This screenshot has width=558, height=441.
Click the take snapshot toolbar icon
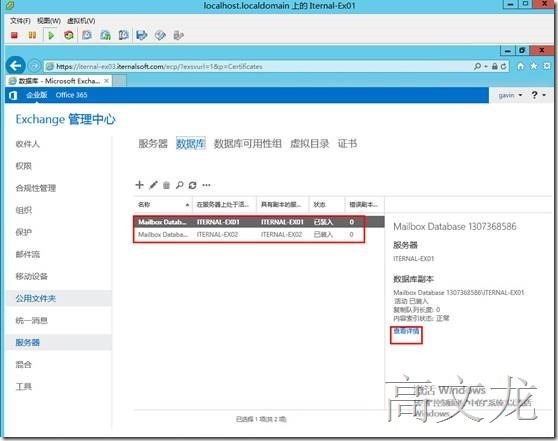87,35
